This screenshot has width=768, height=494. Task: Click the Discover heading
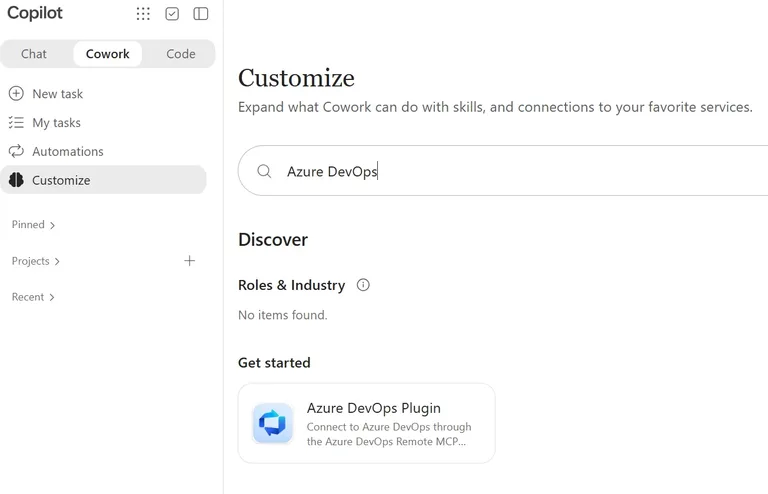click(273, 239)
